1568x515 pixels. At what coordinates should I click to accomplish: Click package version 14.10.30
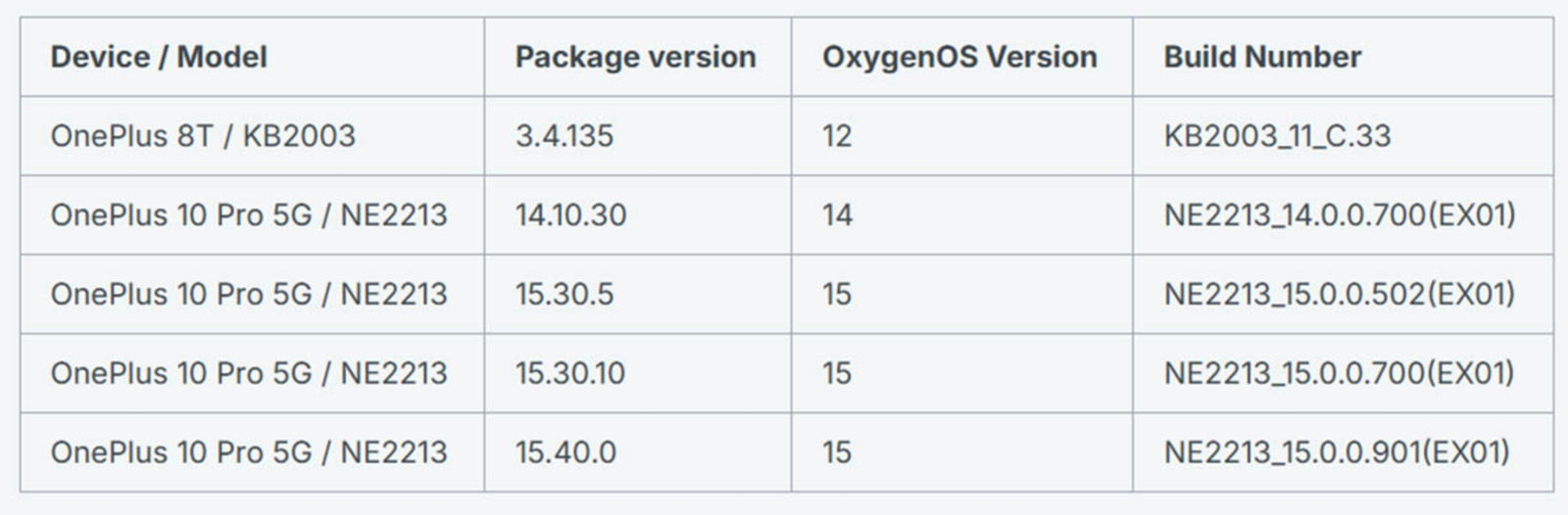pyautogui.click(x=570, y=214)
